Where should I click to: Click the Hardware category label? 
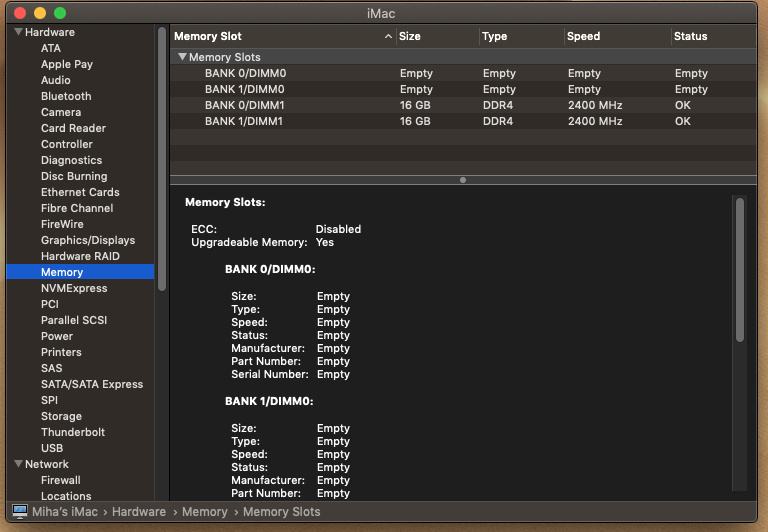[50, 32]
